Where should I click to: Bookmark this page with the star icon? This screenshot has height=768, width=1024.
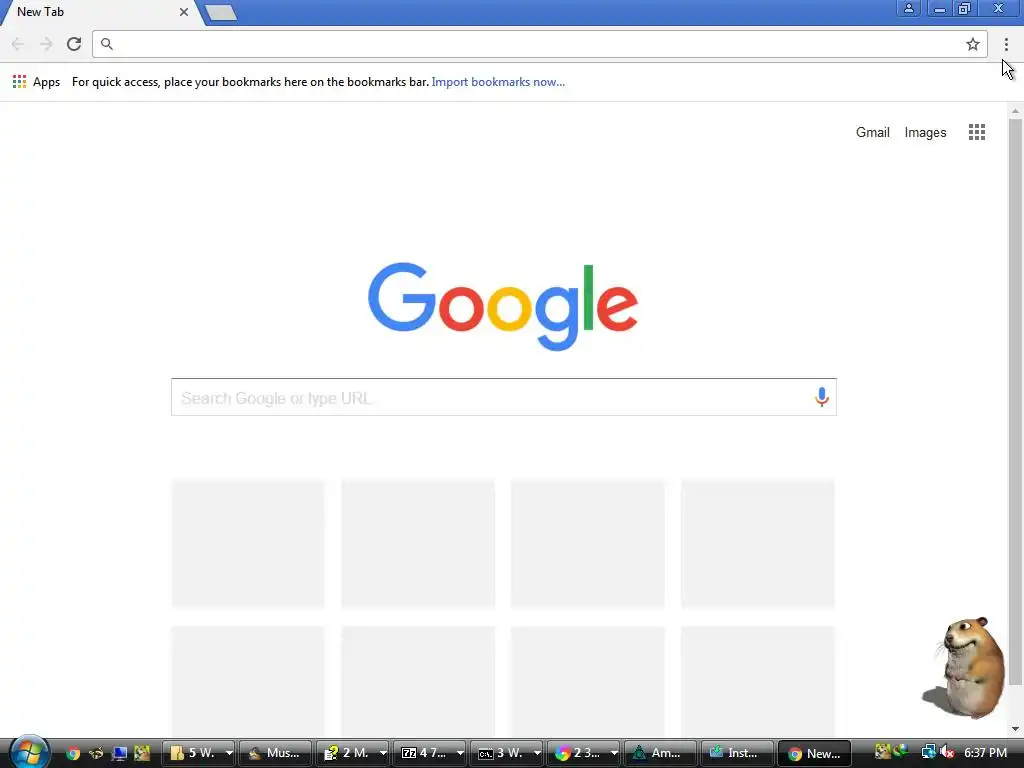pos(972,44)
